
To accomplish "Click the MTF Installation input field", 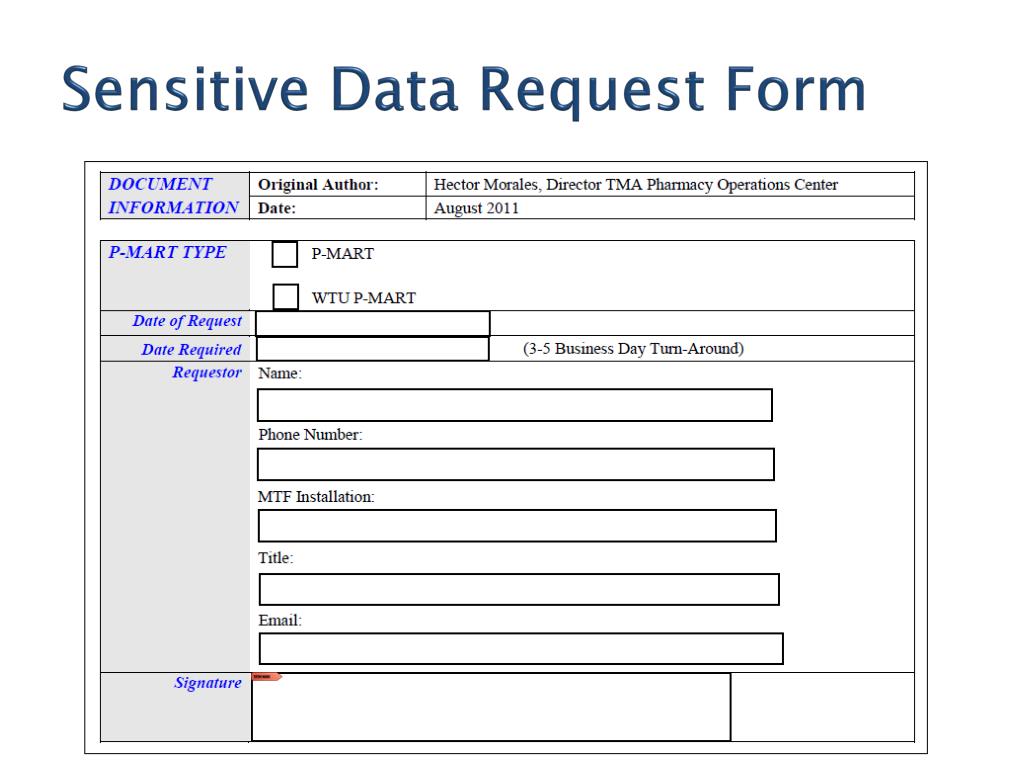I will [517, 526].
